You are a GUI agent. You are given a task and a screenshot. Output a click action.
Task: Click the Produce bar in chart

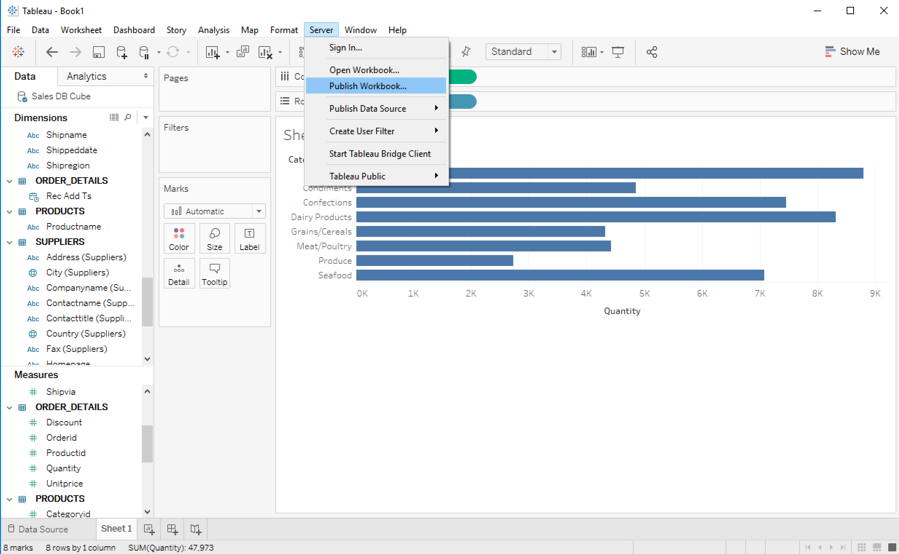pos(435,261)
